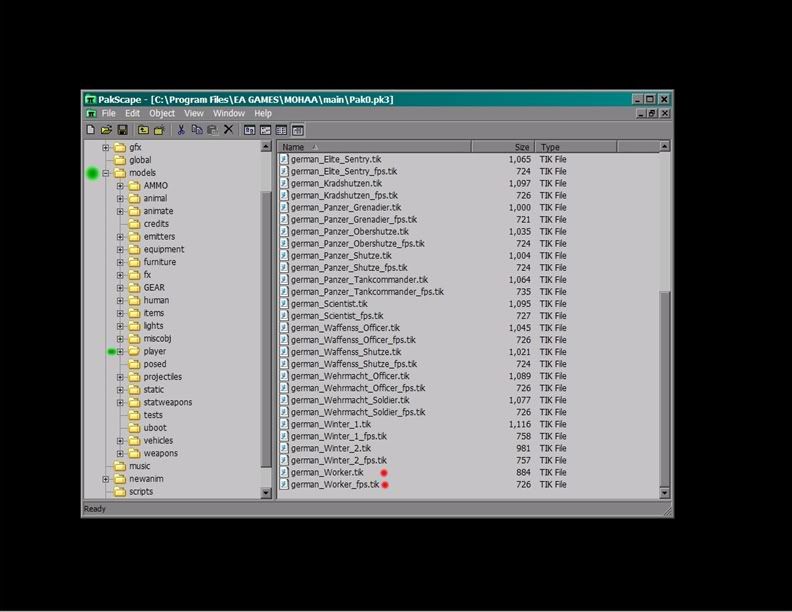Open the Object menu
Screen dimensions: 792x612
click(162, 113)
